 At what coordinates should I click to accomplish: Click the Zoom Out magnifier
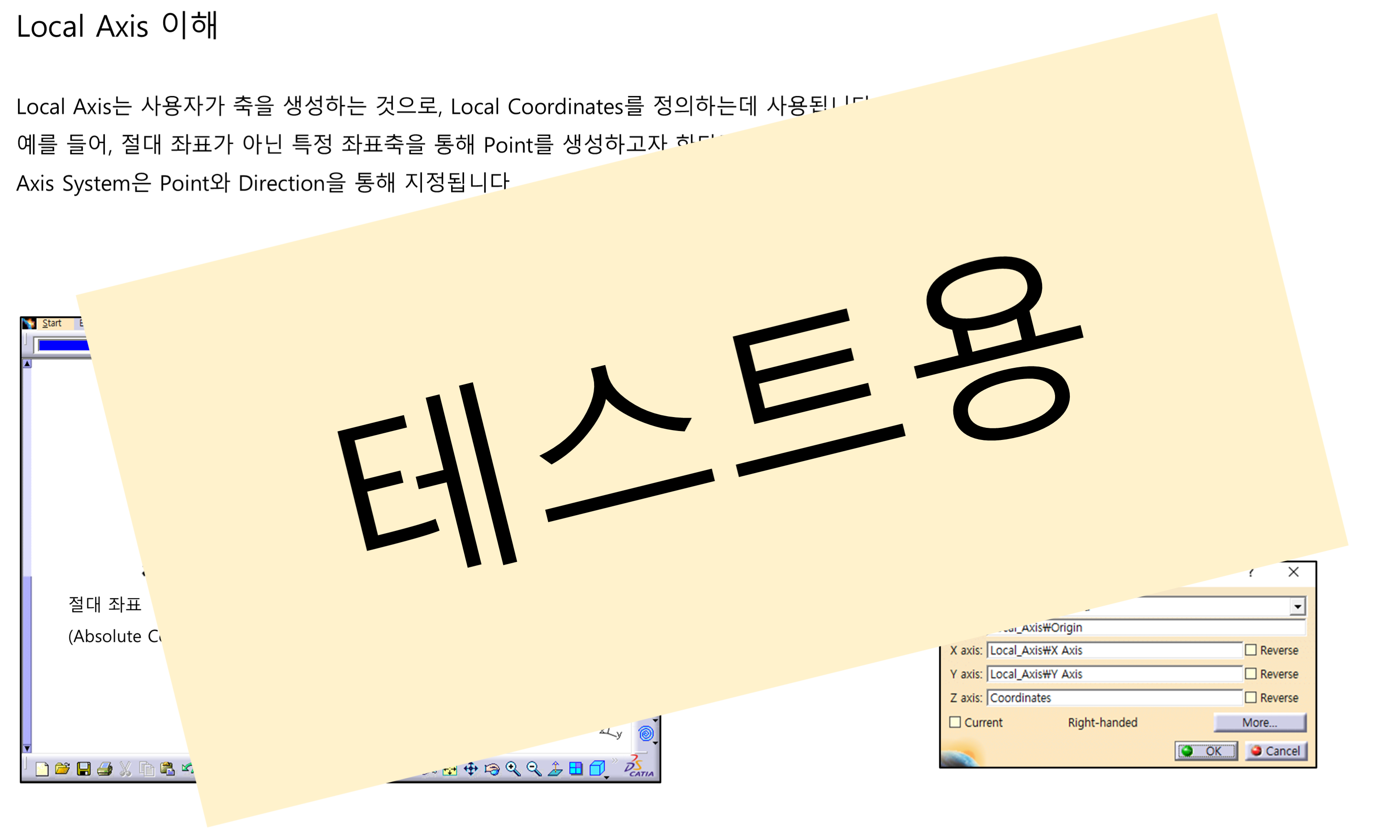pyautogui.click(x=534, y=769)
